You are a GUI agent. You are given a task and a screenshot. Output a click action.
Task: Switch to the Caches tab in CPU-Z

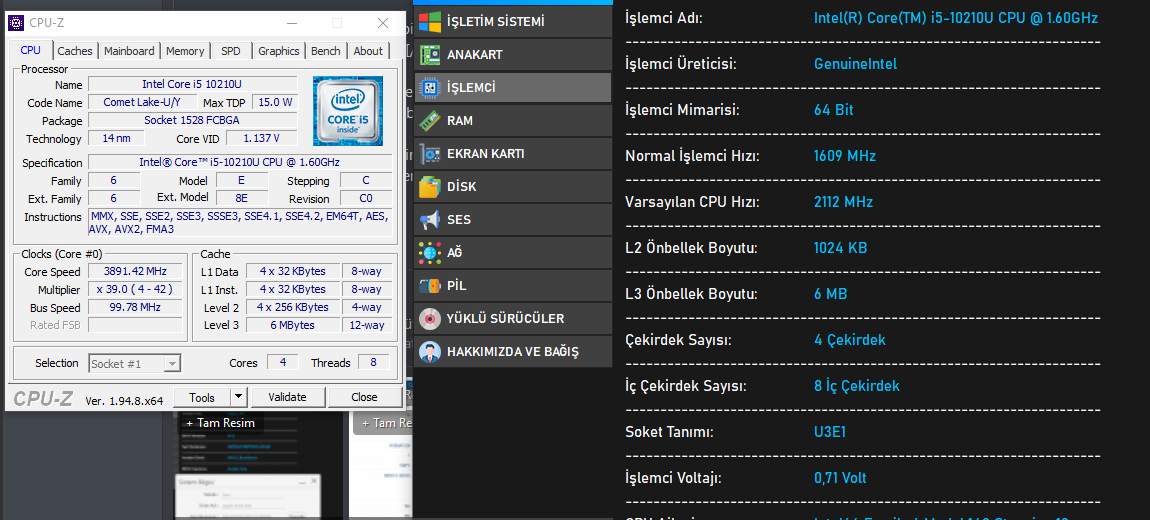75,51
